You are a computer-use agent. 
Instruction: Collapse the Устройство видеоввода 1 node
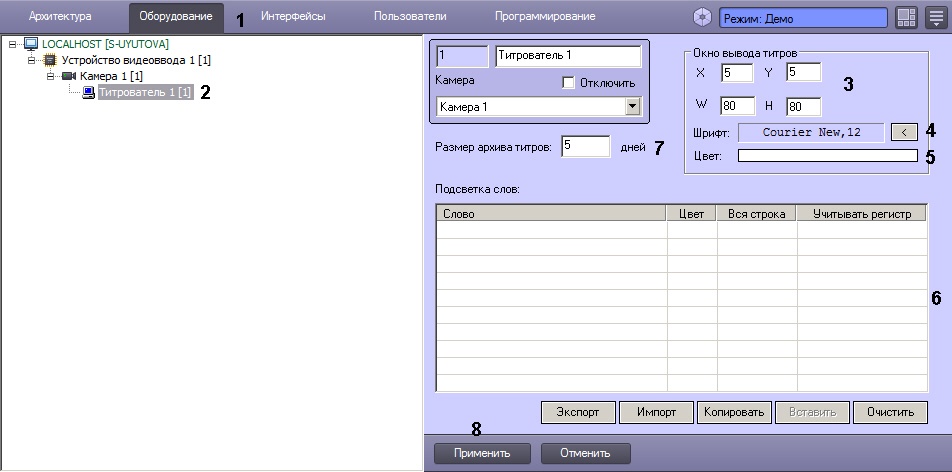coord(31,60)
